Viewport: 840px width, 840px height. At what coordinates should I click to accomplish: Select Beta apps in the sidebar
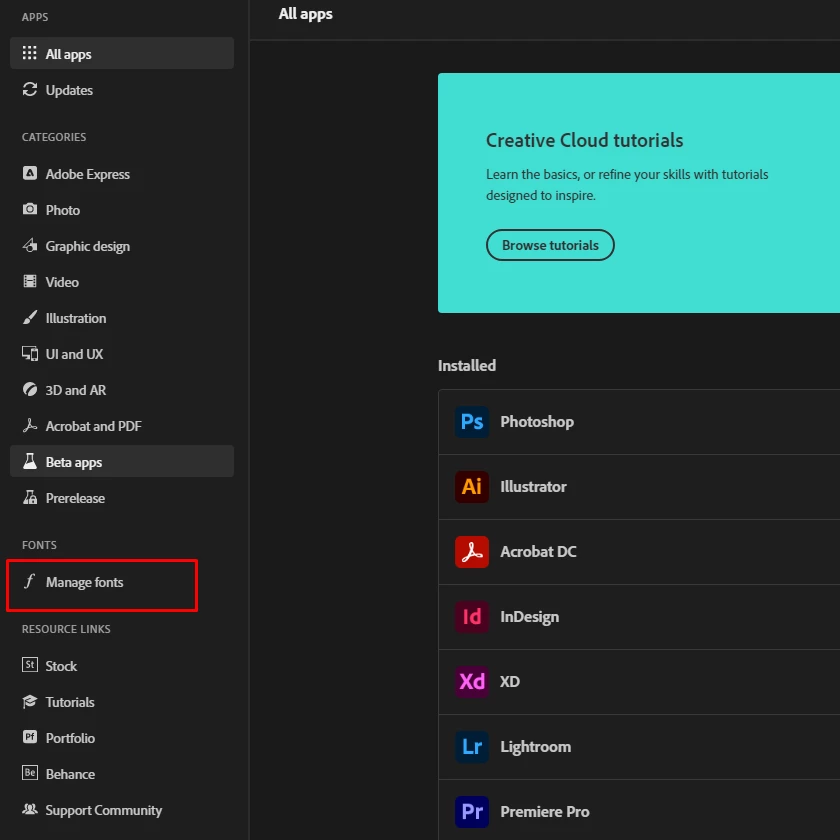pos(122,461)
